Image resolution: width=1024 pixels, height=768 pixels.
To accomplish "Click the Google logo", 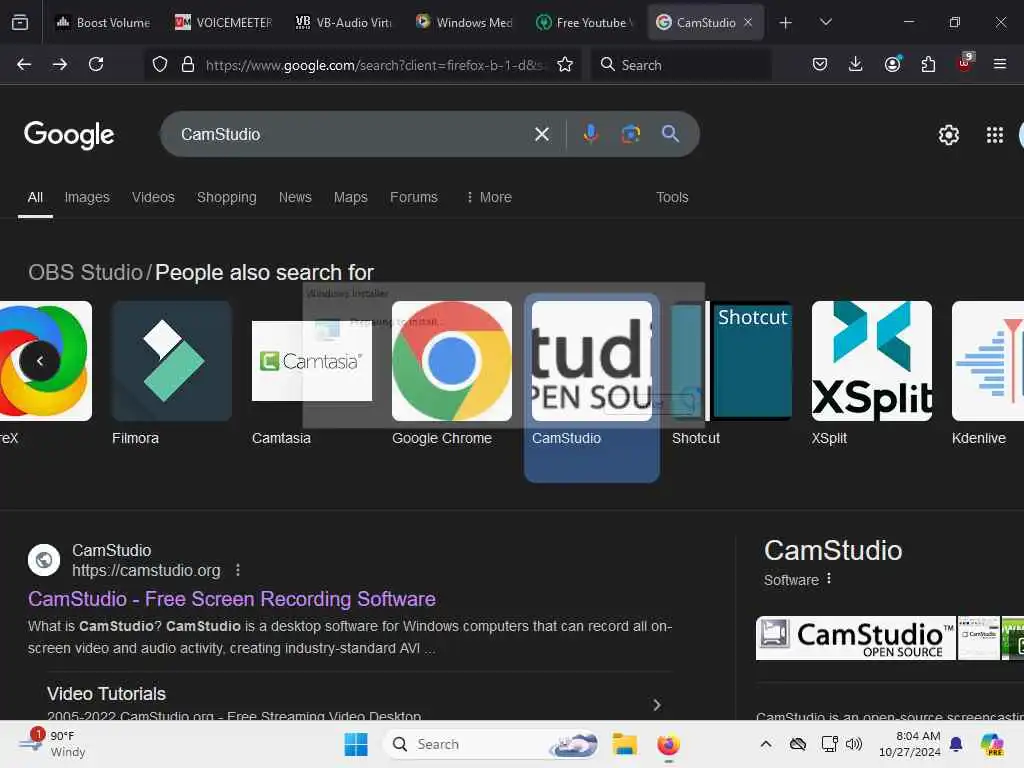I will tap(69, 135).
